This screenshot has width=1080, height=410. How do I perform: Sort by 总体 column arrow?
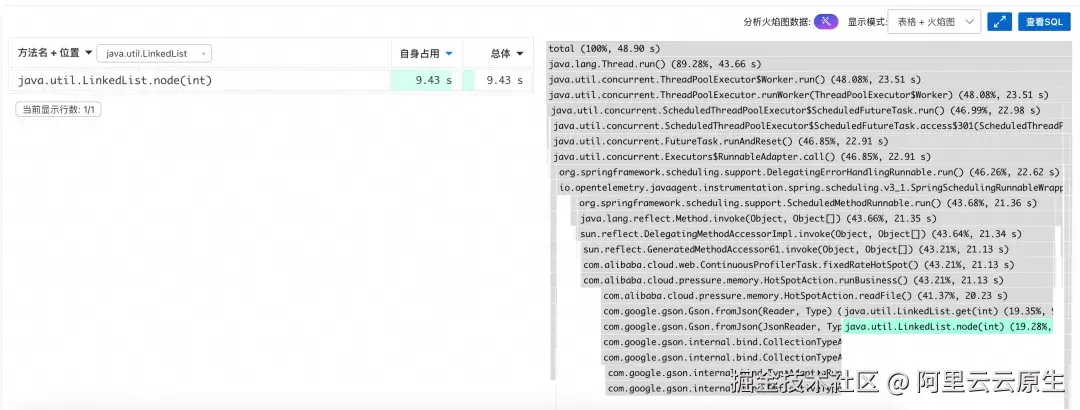[520, 54]
